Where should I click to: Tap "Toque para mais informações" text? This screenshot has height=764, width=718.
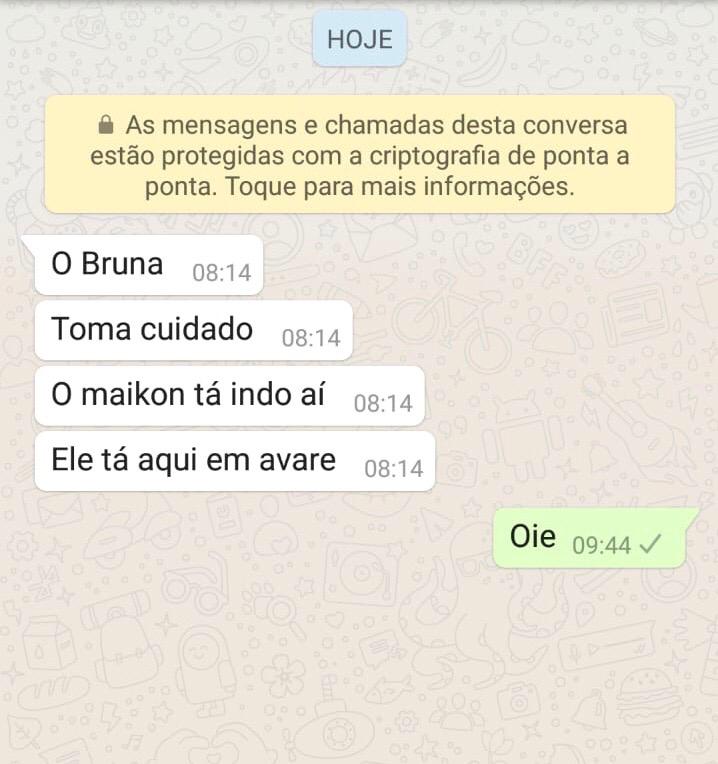[x=400, y=186]
